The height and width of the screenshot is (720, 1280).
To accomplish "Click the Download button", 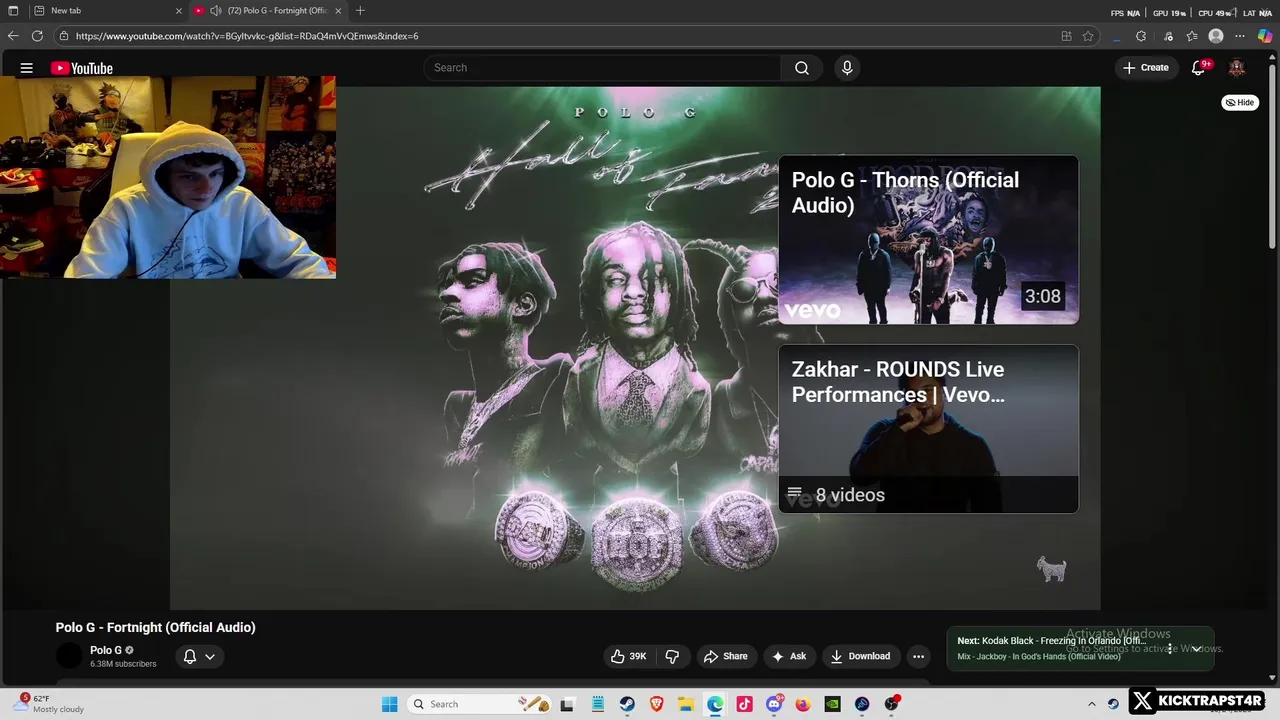I will 860,656.
